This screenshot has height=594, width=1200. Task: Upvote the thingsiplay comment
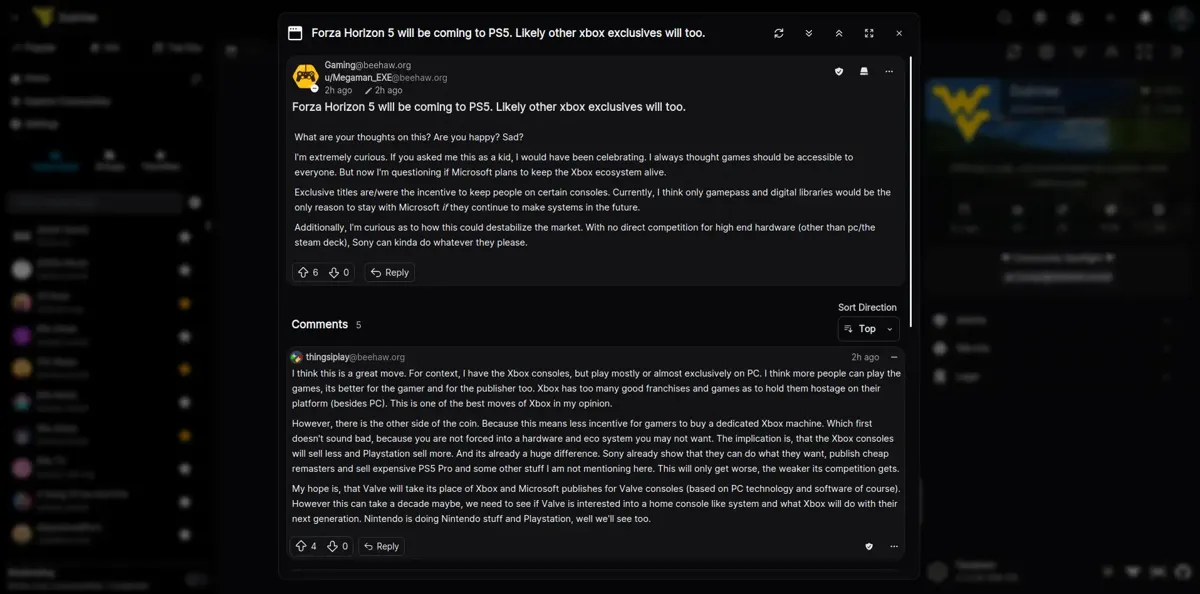[301, 546]
